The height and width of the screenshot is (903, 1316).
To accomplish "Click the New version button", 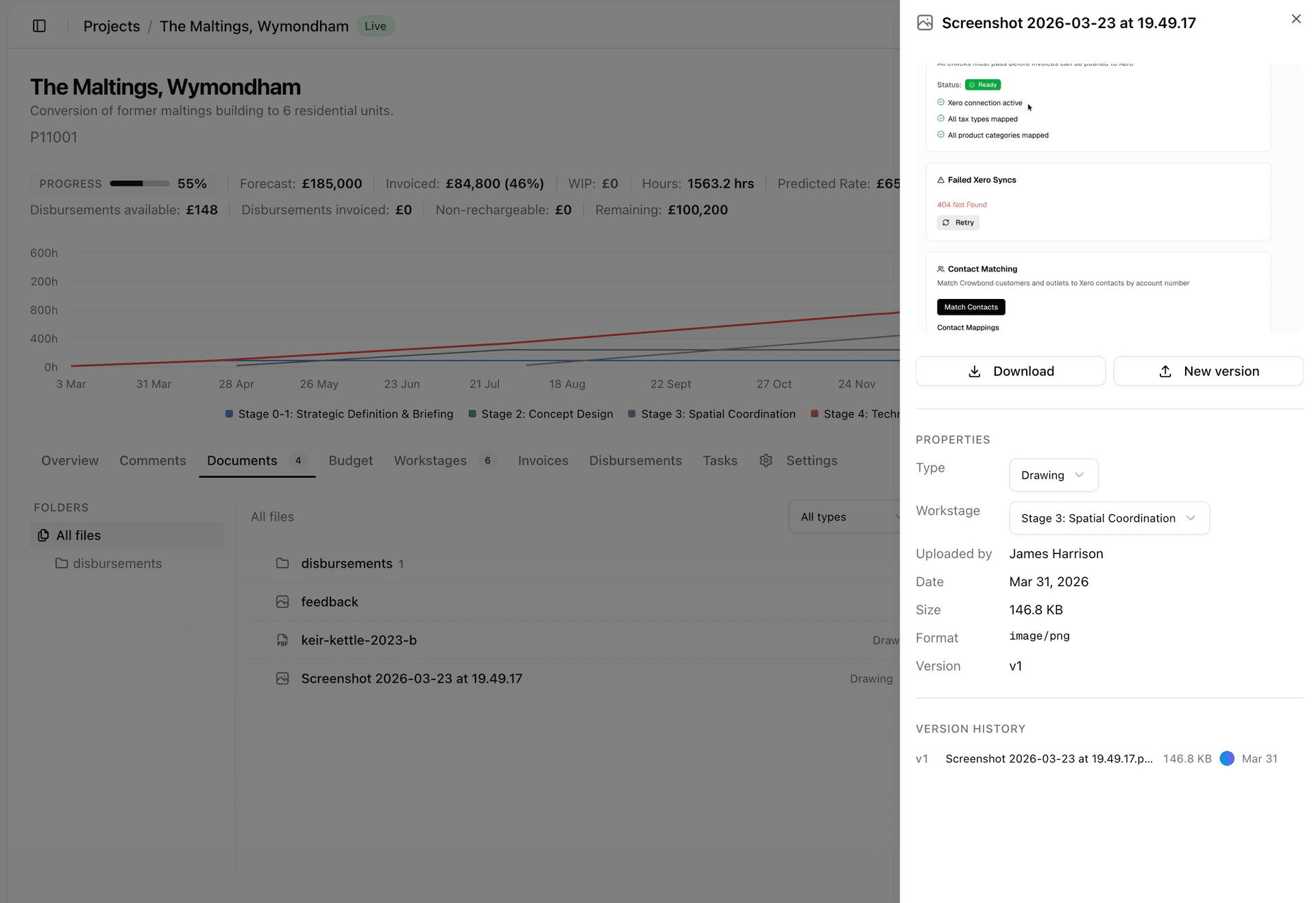I will point(1208,371).
